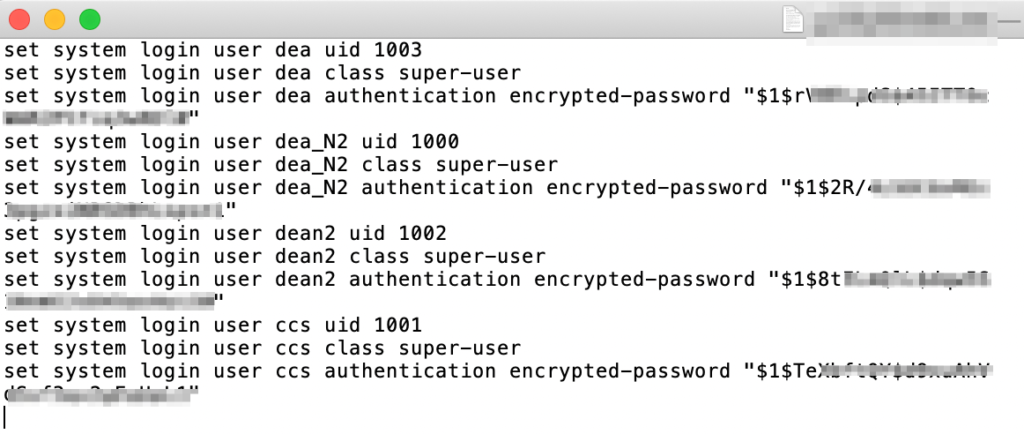Maximize the window with green button
Screen dimensions: 1024x434
click(90, 20)
